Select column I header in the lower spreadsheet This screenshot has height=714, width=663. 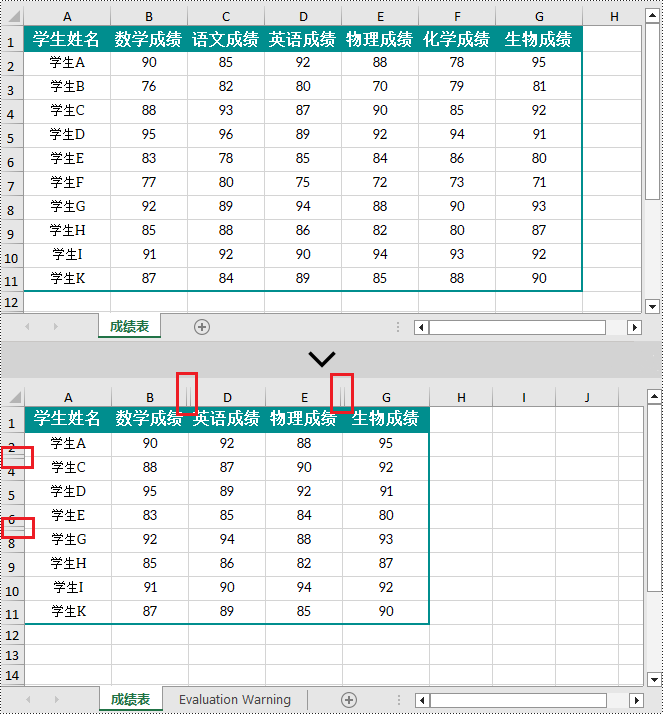pyautogui.click(x=524, y=398)
